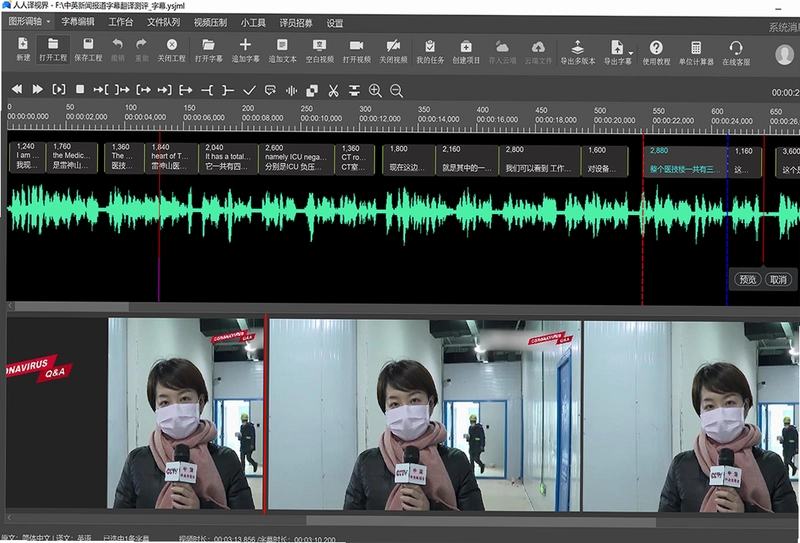Click the 创建项目 create project icon
Image resolution: width=800 pixels, height=543 pixels.
pyautogui.click(x=466, y=51)
